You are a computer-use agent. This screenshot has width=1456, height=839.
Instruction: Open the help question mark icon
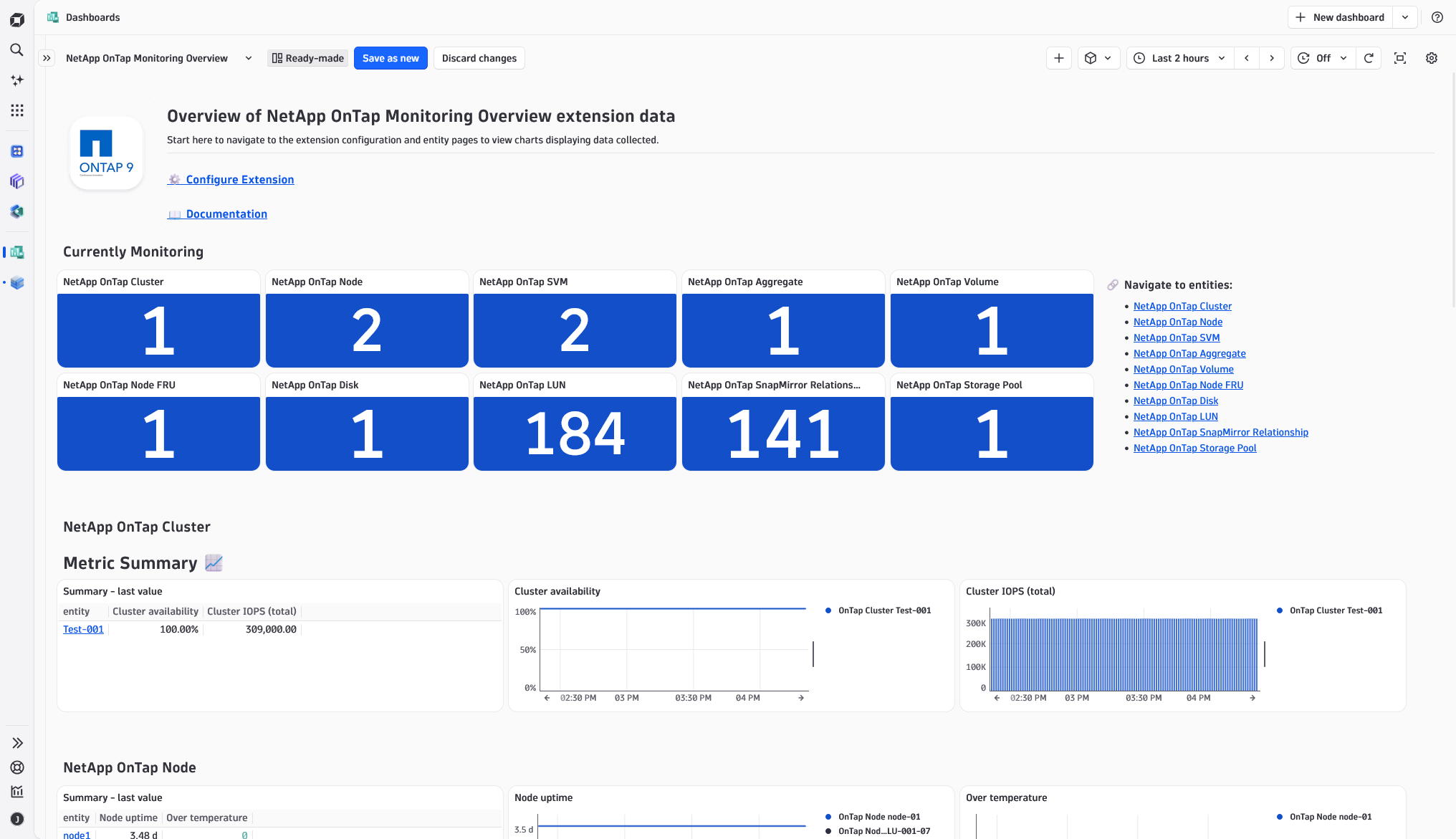tap(1437, 17)
